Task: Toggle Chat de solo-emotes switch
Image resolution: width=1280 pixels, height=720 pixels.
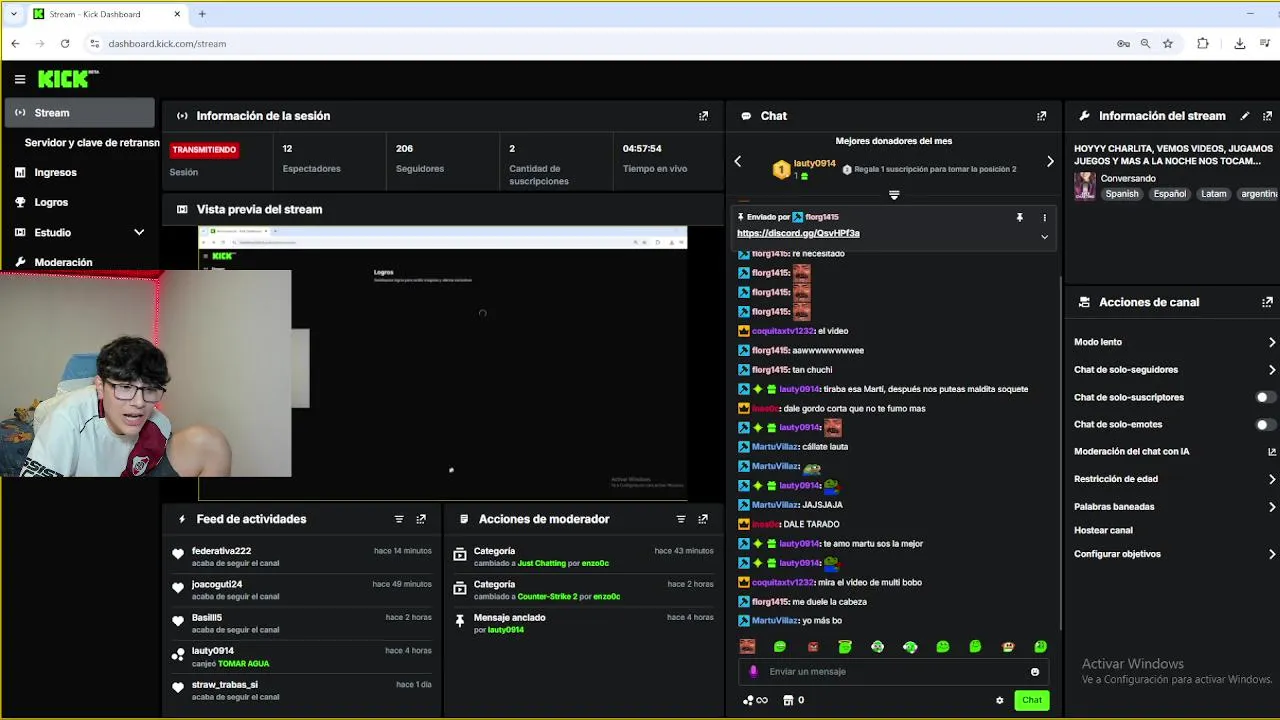Action: pyautogui.click(x=1265, y=425)
